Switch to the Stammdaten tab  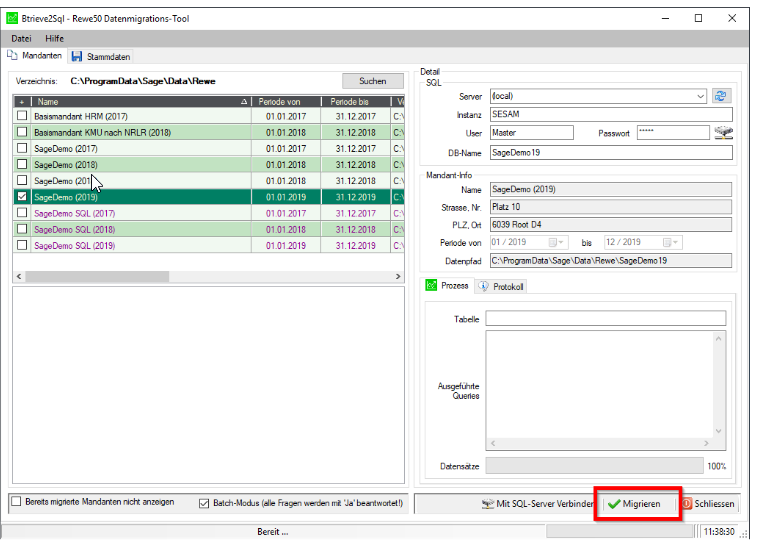tap(101, 57)
